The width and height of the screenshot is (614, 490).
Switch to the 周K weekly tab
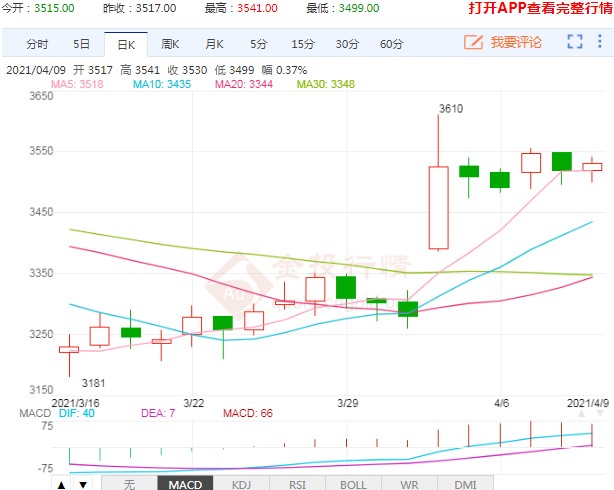pyautogui.click(x=170, y=44)
